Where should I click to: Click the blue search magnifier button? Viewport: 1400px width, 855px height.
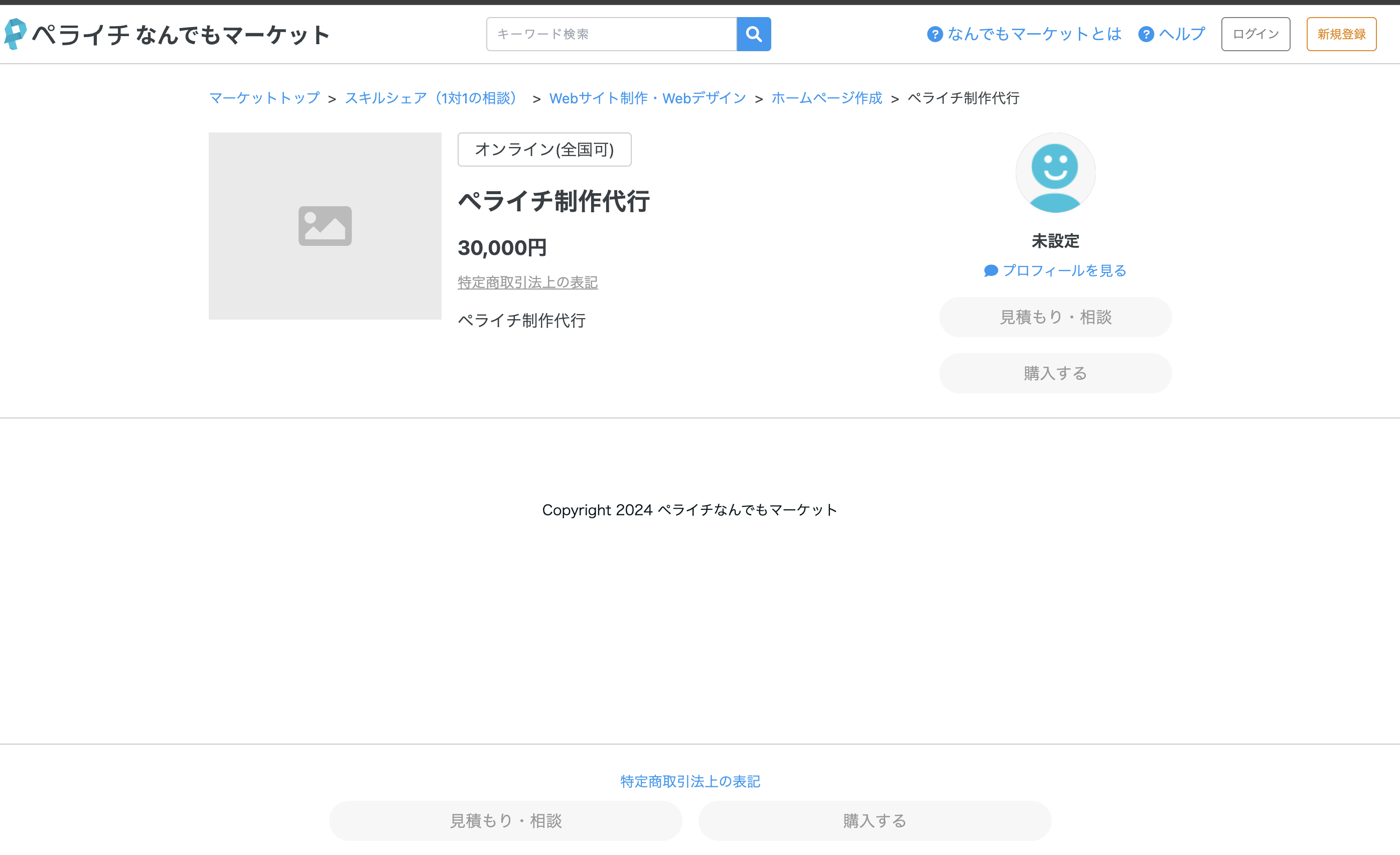(753, 34)
